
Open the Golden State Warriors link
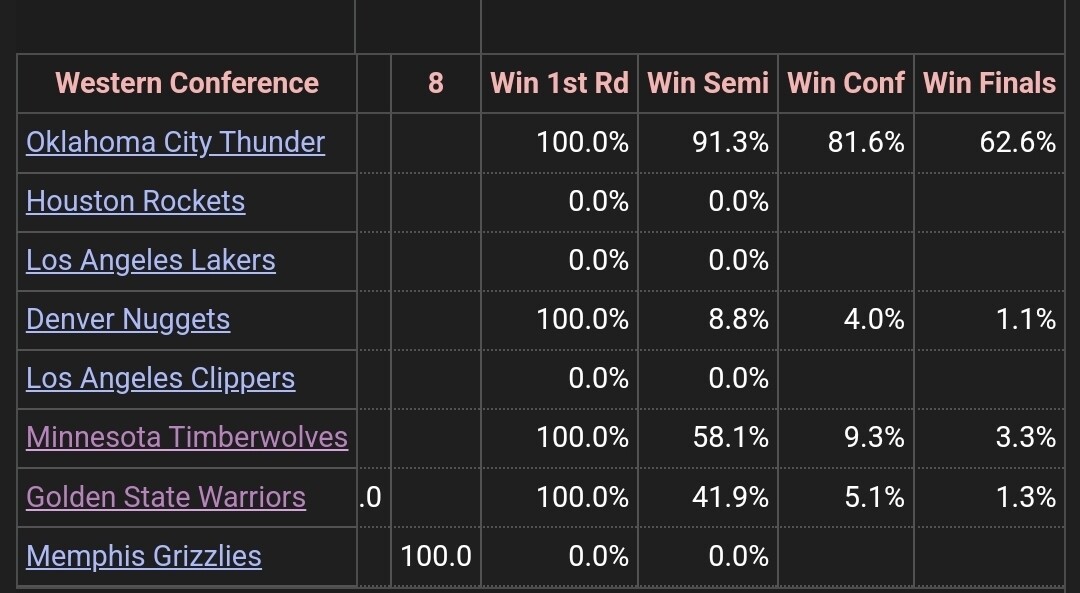point(166,497)
